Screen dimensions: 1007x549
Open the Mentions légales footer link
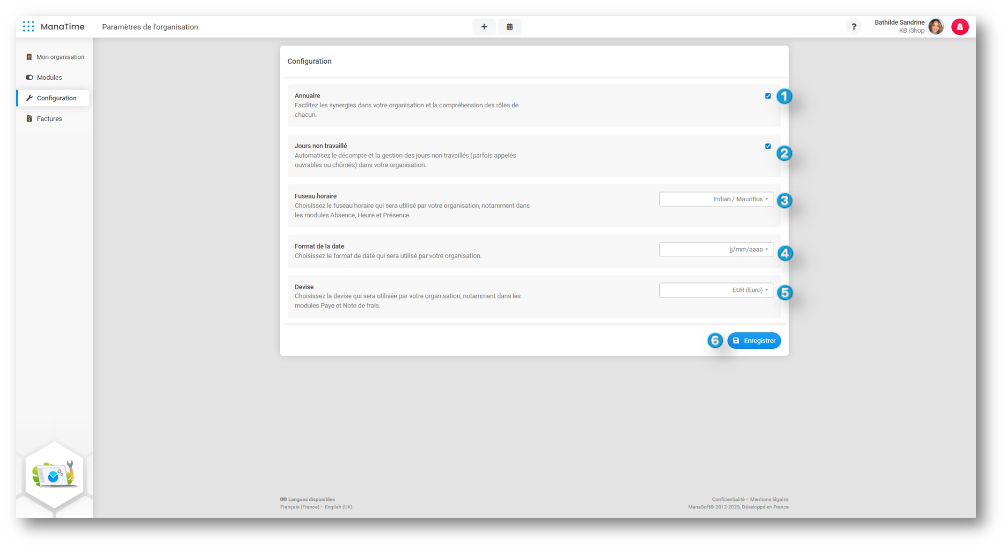[x=769, y=500]
